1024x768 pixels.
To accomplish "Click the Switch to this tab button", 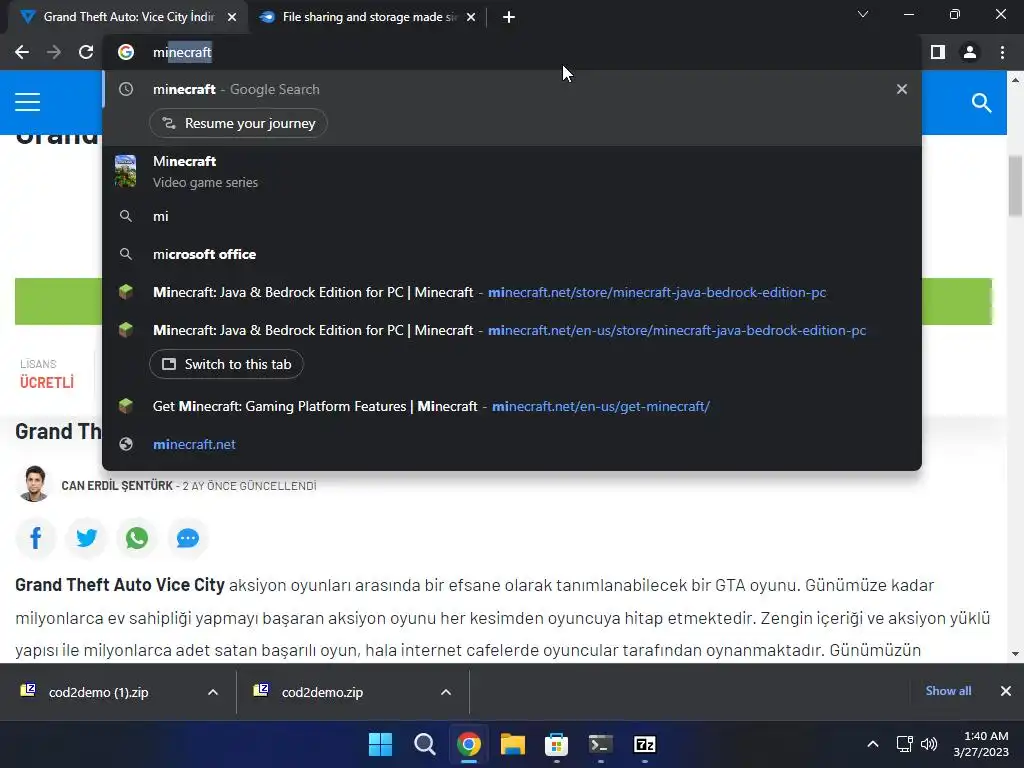I will pyautogui.click(x=227, y=364).
